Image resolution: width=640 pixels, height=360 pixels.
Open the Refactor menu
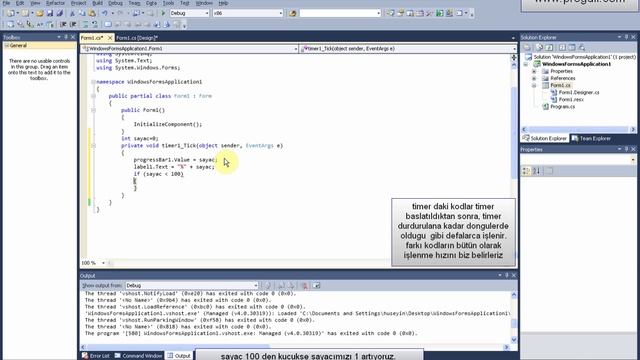(56, 3)
